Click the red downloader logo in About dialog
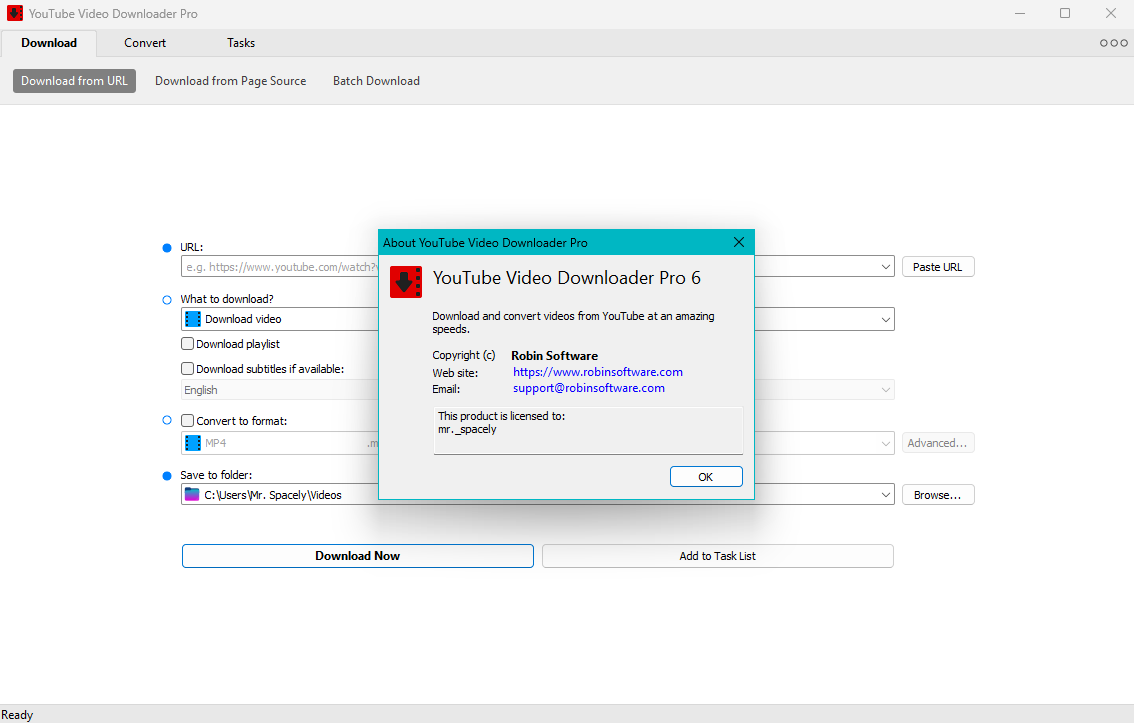The image size is (1134, 723). [x=406, y=282]
